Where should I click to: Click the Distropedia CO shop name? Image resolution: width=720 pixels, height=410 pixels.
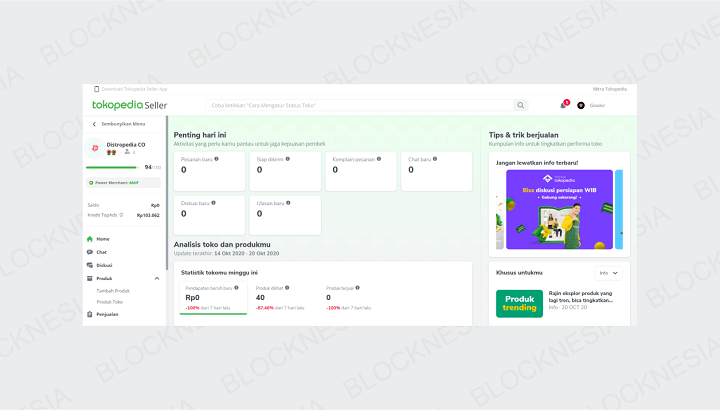126,145
